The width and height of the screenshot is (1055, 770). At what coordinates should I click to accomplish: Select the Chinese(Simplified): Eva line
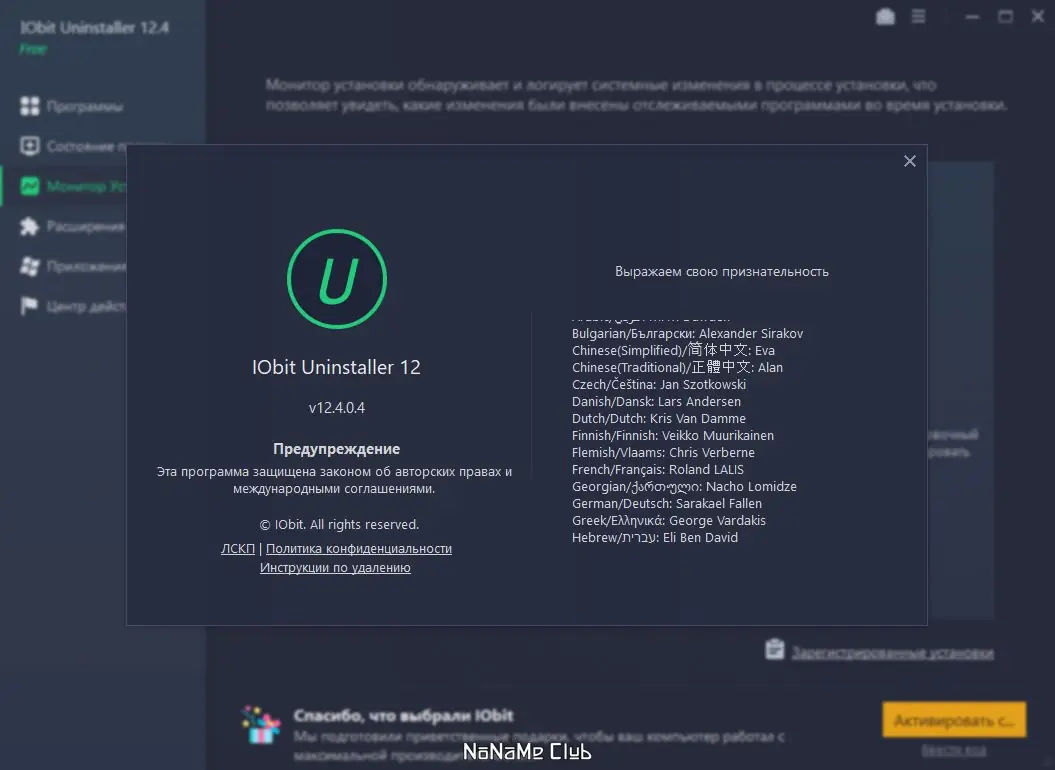(674, 350)
